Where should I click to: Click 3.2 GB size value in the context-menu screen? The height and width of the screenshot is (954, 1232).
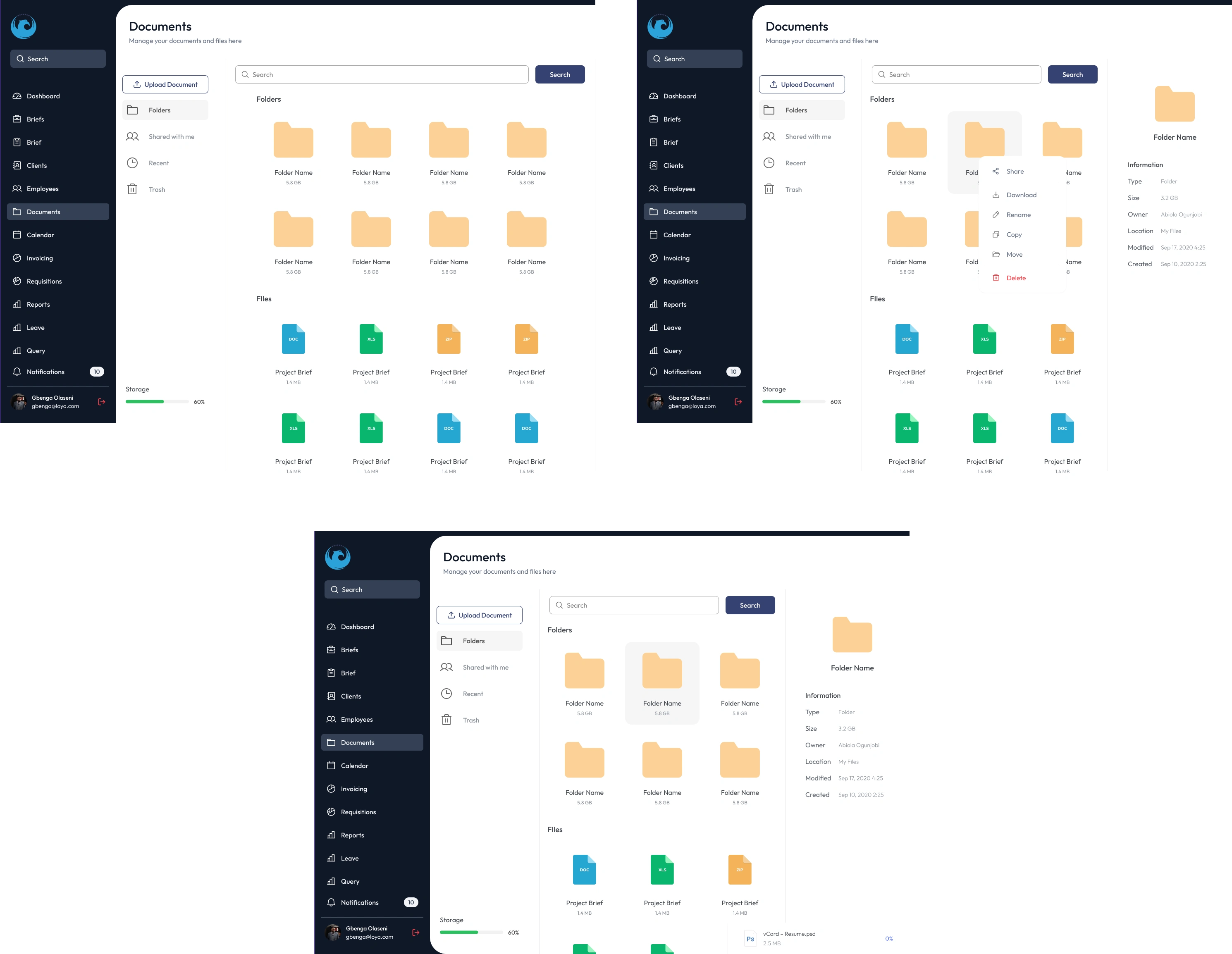click(x=1169, y=198)
